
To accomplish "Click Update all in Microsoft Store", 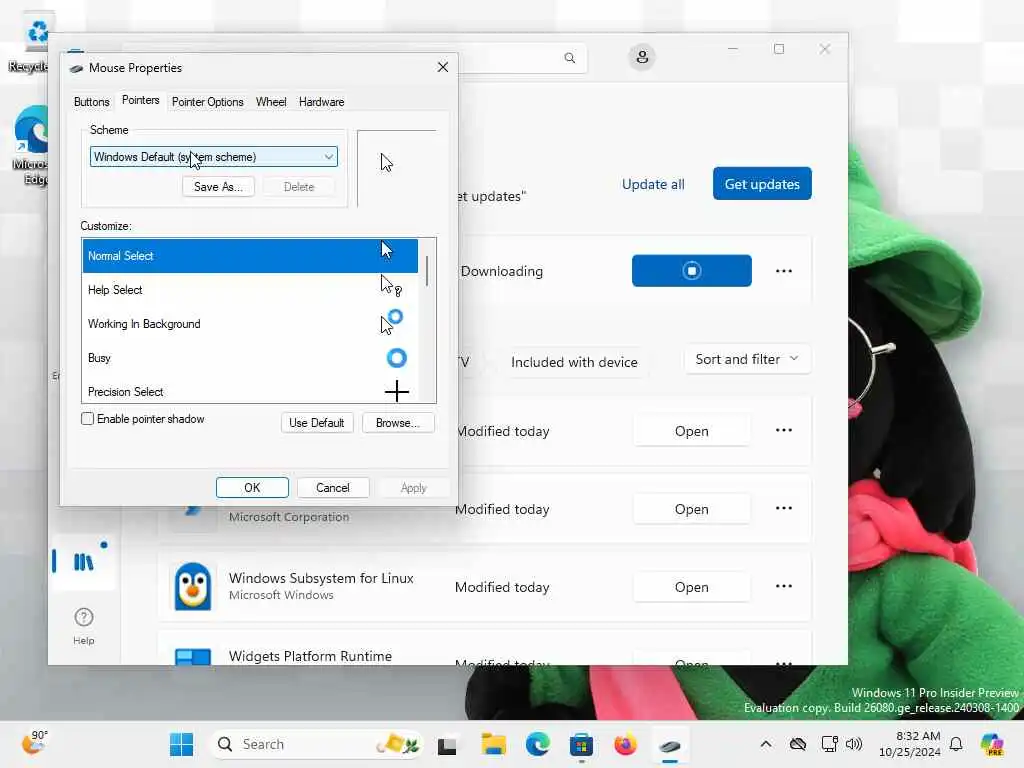I will click(653, 184).
